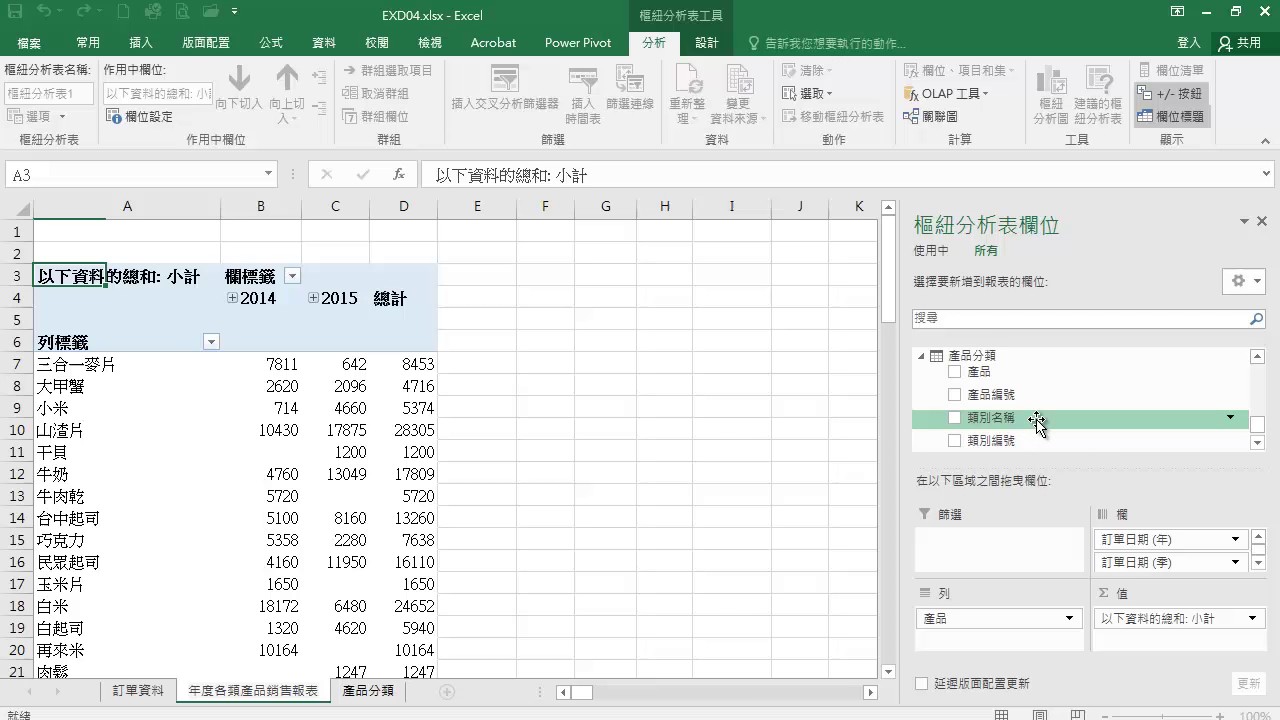Click 取消群組 ungroup icon
The width and height of the screenshot is (1280, 720).
(x=375, y=93)
